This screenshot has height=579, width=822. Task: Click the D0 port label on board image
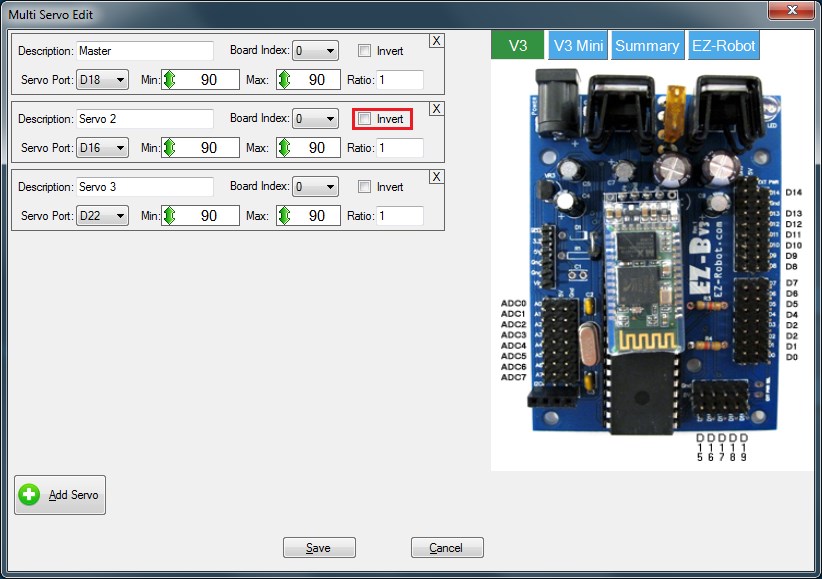(x=792, y=357)
